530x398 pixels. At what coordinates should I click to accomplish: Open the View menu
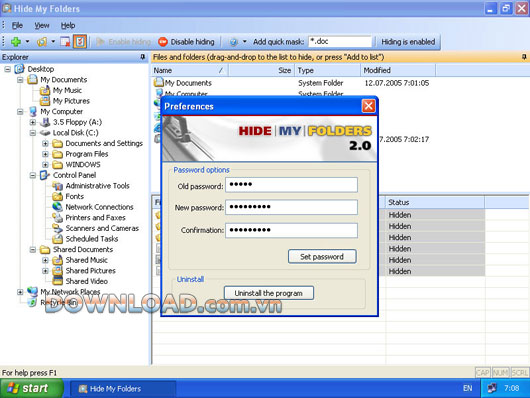click(x=42, y=25)
